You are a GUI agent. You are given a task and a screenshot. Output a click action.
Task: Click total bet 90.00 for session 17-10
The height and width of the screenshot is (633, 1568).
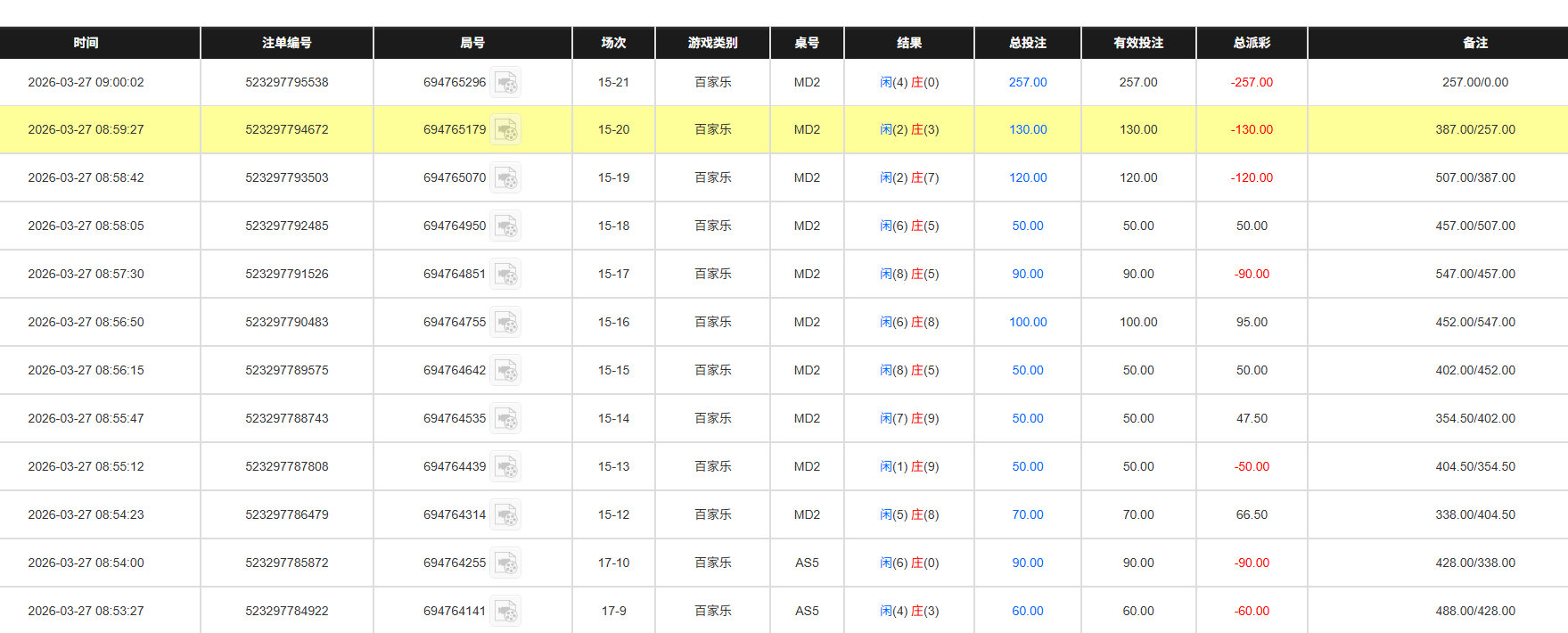[x=1028, y=563]
